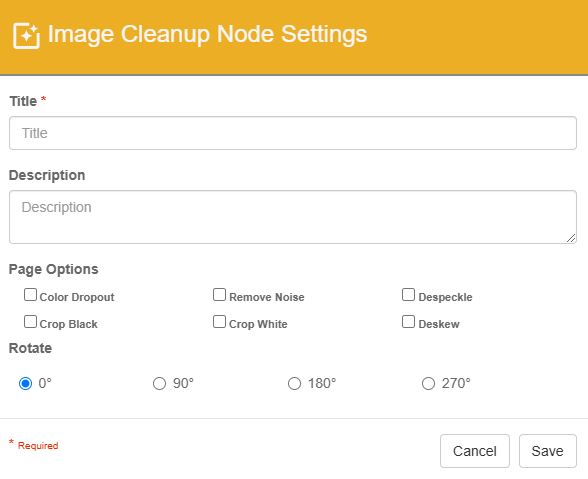Tick the Despeckle checkbox
Viewport: 588px width, 479px height.
pyautogui.click(x=408, y=295)
